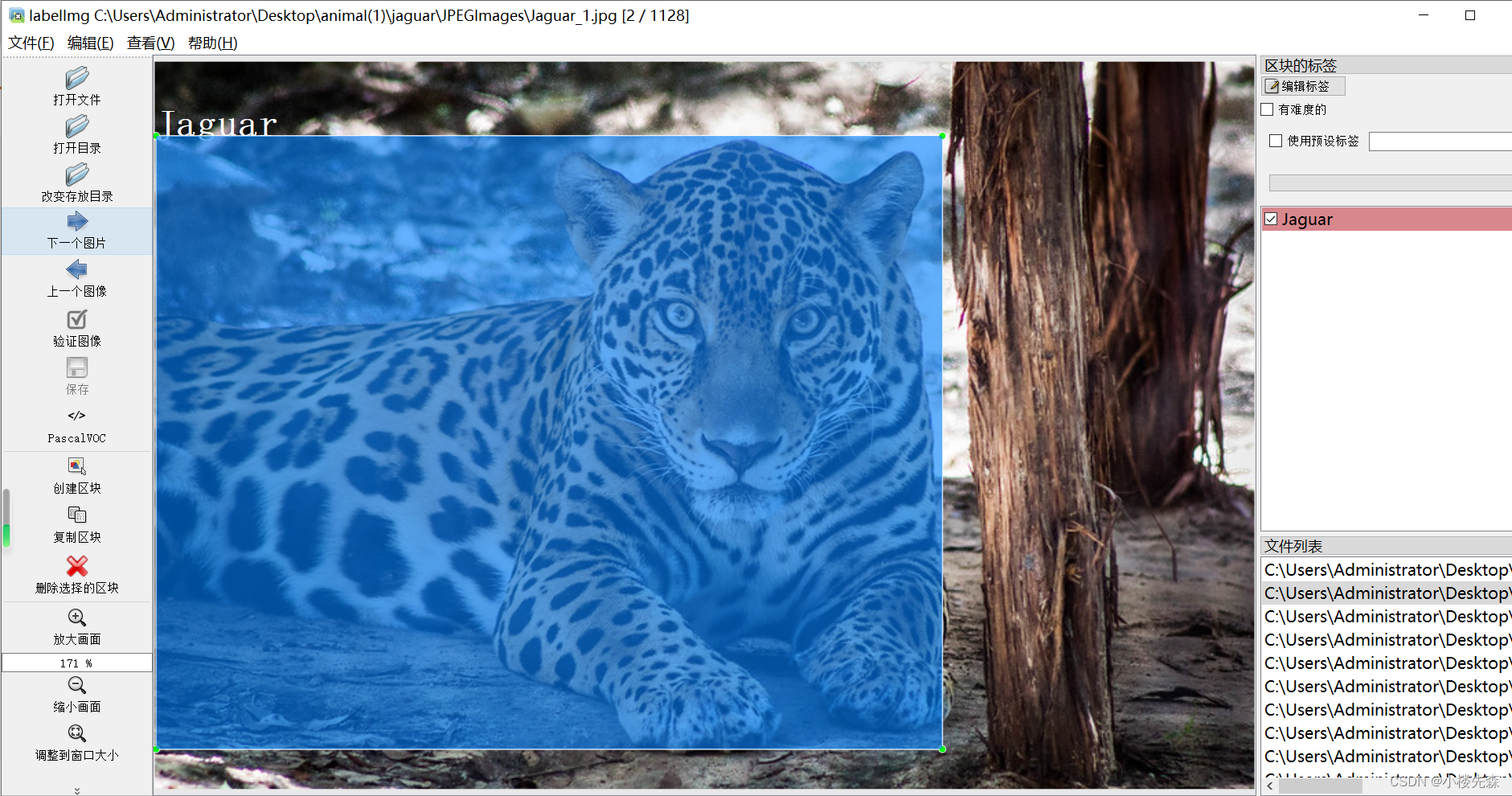This screenshot has width=1512, height=796.
Task: Click the bottom-left handle of the bounding box
Action: [x=156, y=749]
